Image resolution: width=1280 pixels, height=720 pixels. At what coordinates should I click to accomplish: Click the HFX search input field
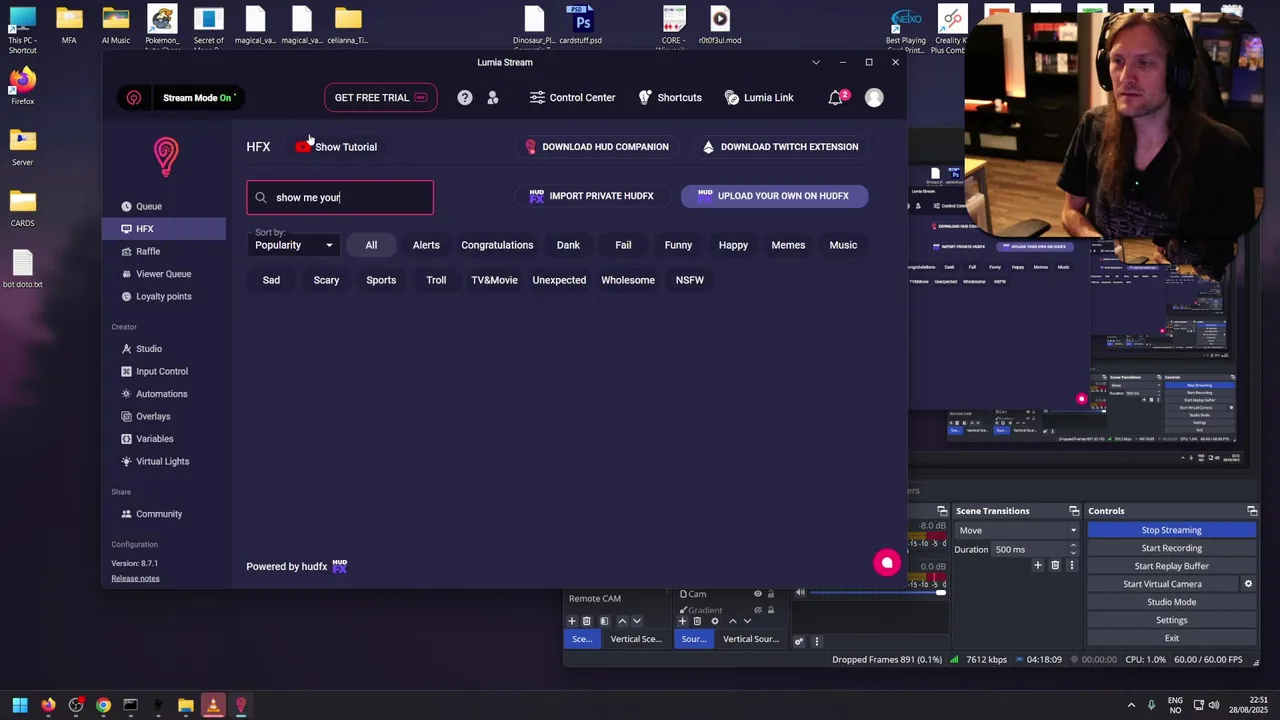pyautogui.click(x=340, y=198)
